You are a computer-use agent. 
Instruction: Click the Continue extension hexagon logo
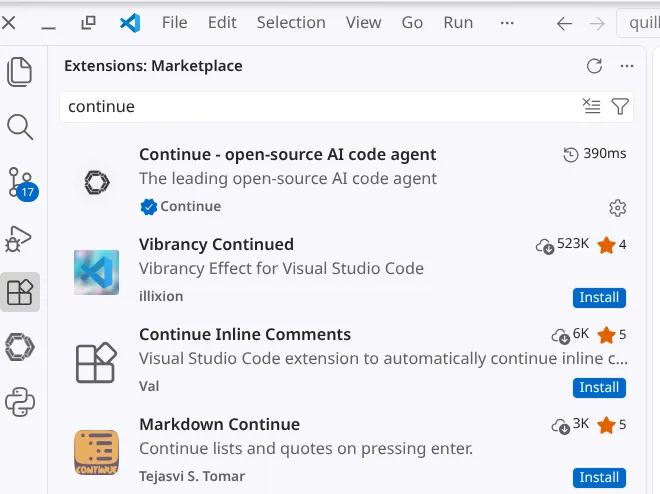(x=97, y=182)
